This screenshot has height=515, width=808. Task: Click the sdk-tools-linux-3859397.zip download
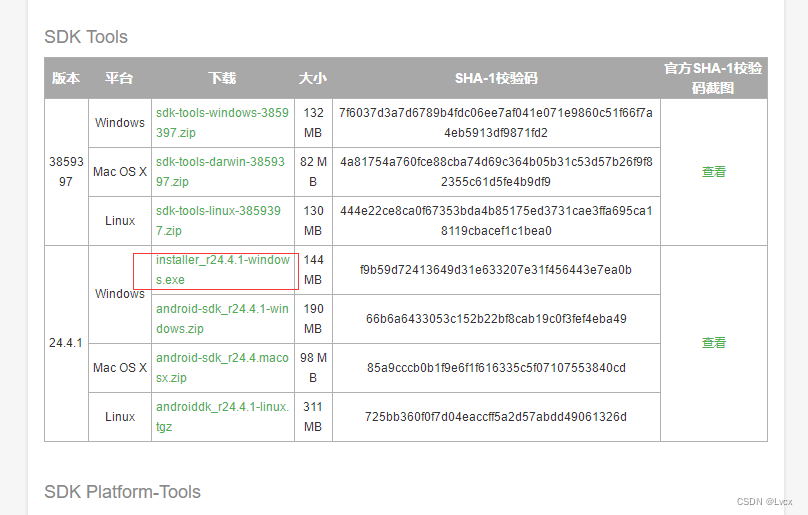coord(218,221)
